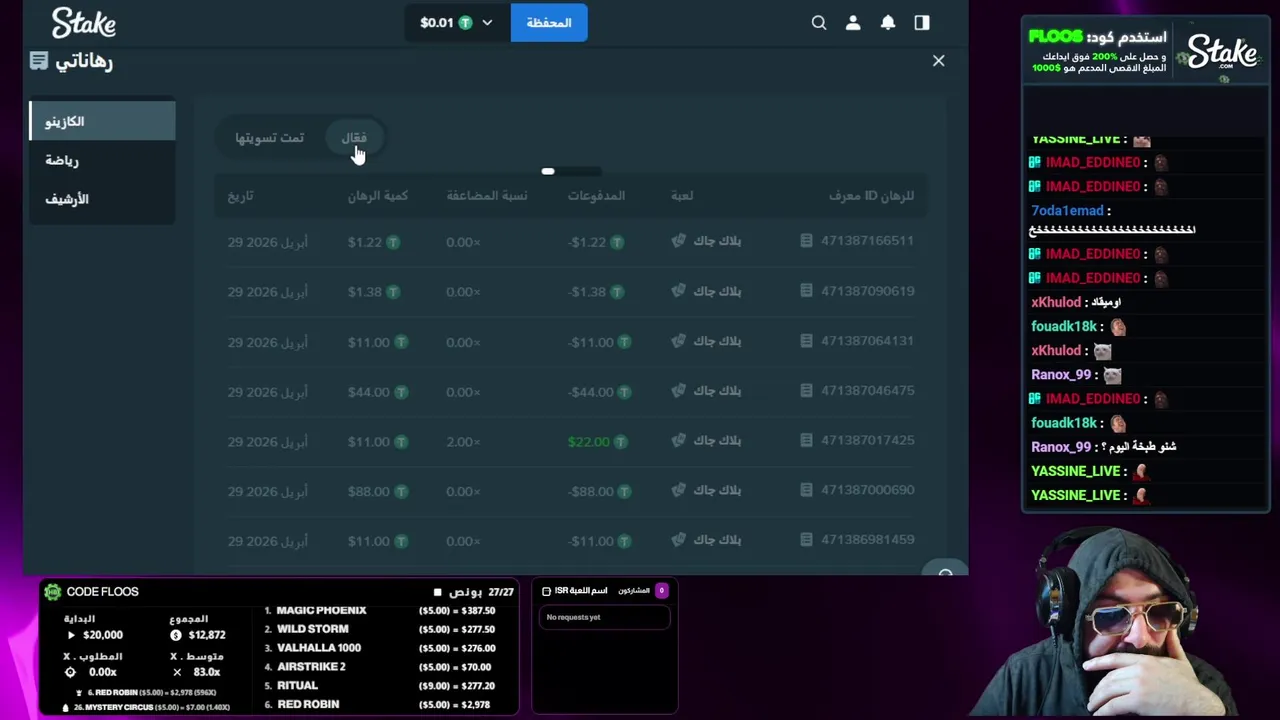
Task: Switch to the تمت تسويتها settled tab
Action: (270, 137)
